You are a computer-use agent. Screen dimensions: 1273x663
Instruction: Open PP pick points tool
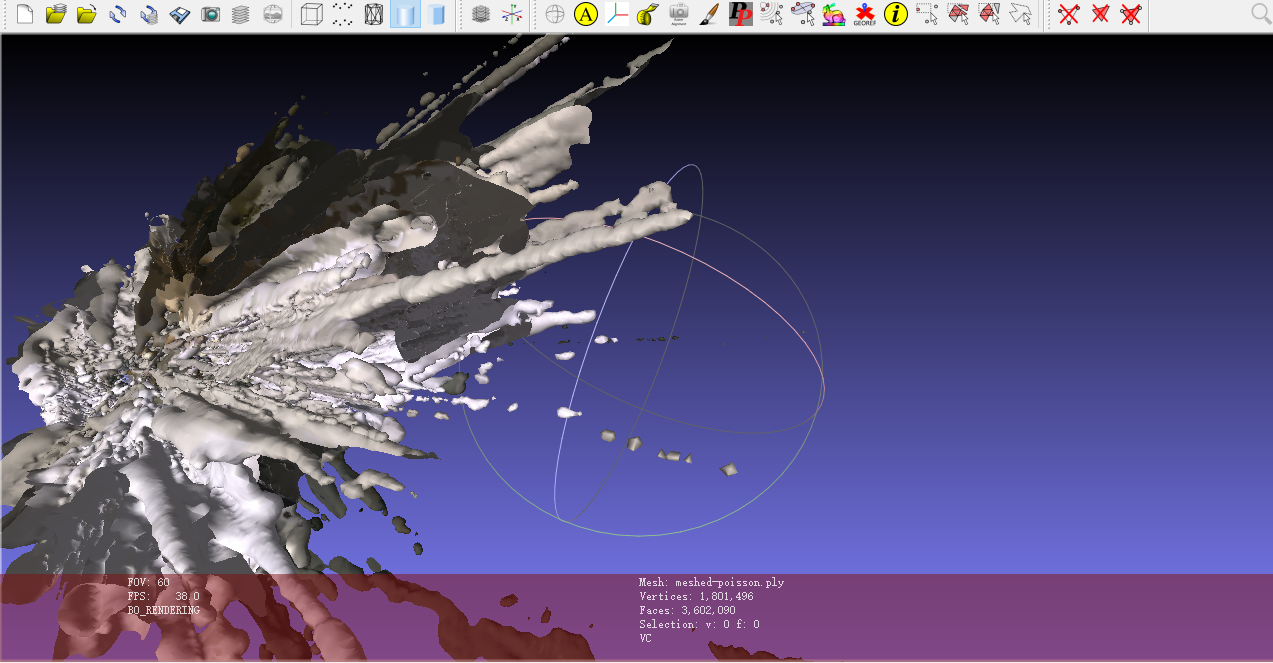point(741,14)
